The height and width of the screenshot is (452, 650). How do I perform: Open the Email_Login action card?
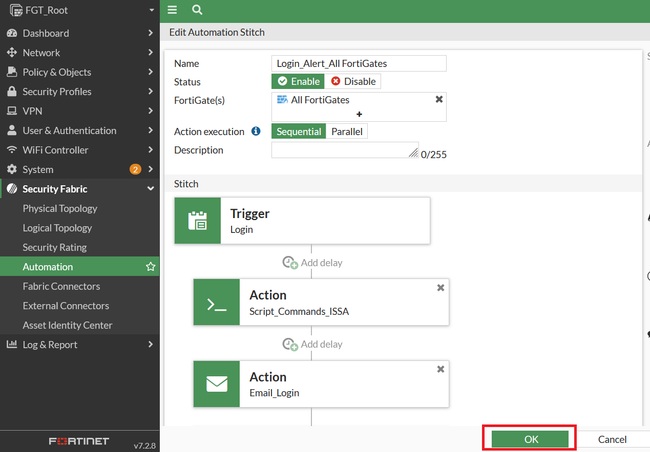click(x=321, y=384)
